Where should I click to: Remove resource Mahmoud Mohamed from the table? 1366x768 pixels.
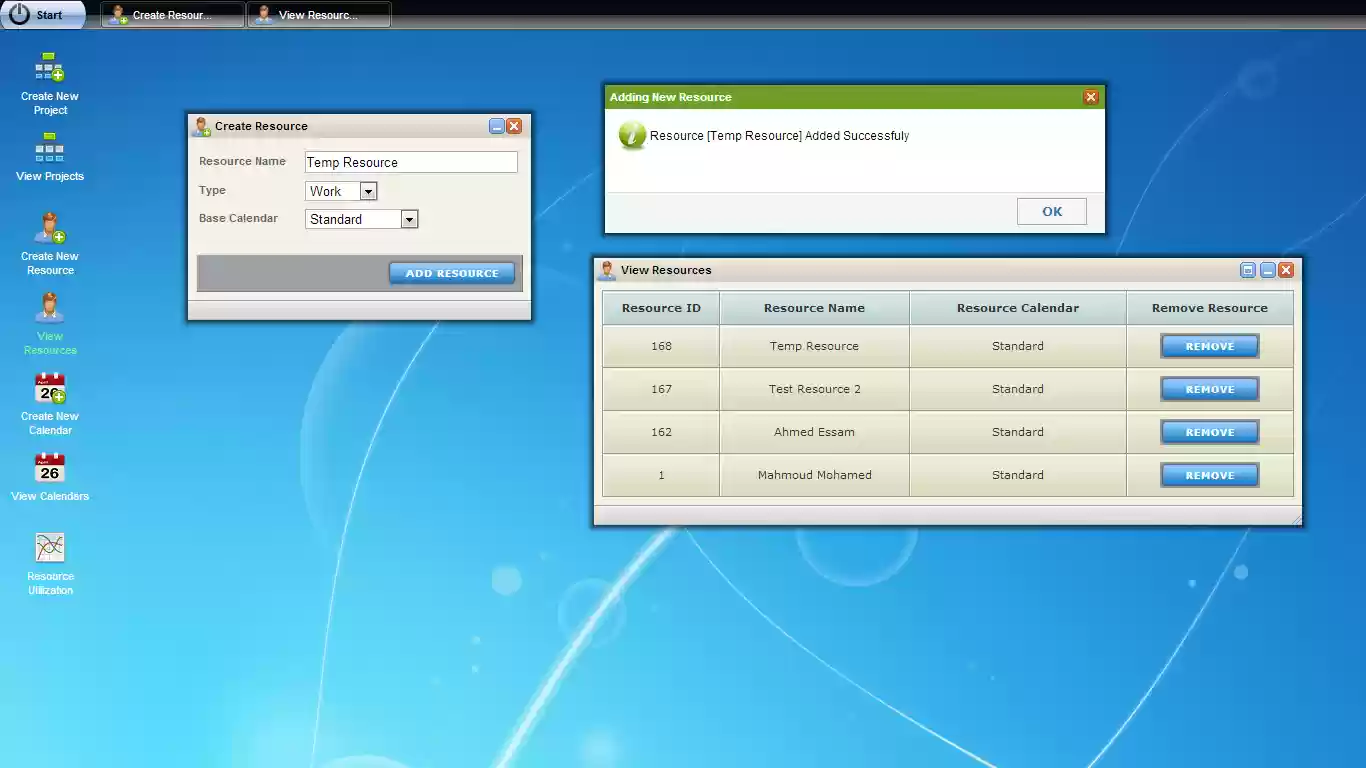(x=1210, y=475)
